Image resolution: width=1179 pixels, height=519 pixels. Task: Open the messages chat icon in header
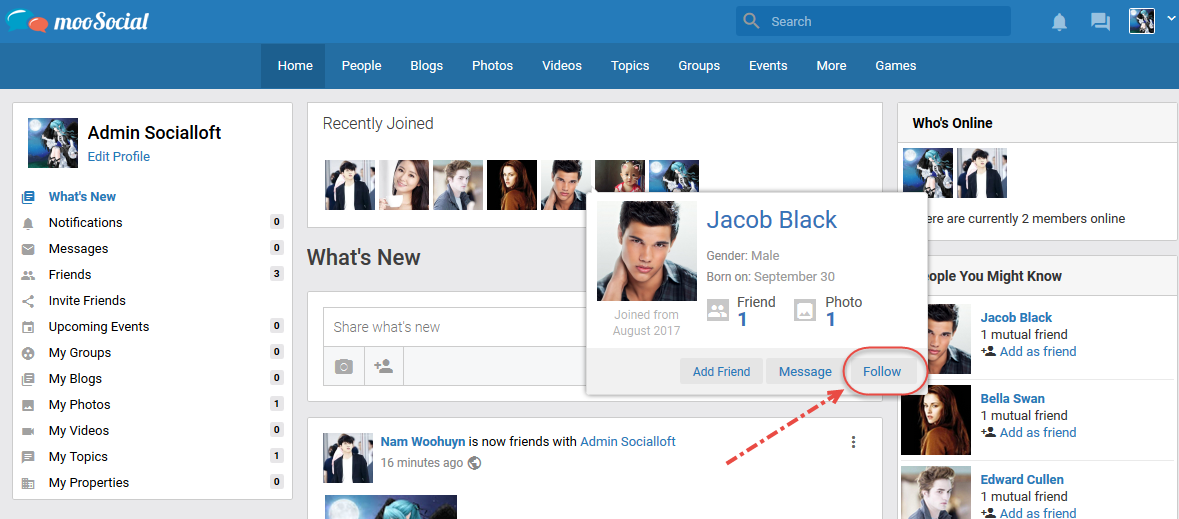[1100, 22]
